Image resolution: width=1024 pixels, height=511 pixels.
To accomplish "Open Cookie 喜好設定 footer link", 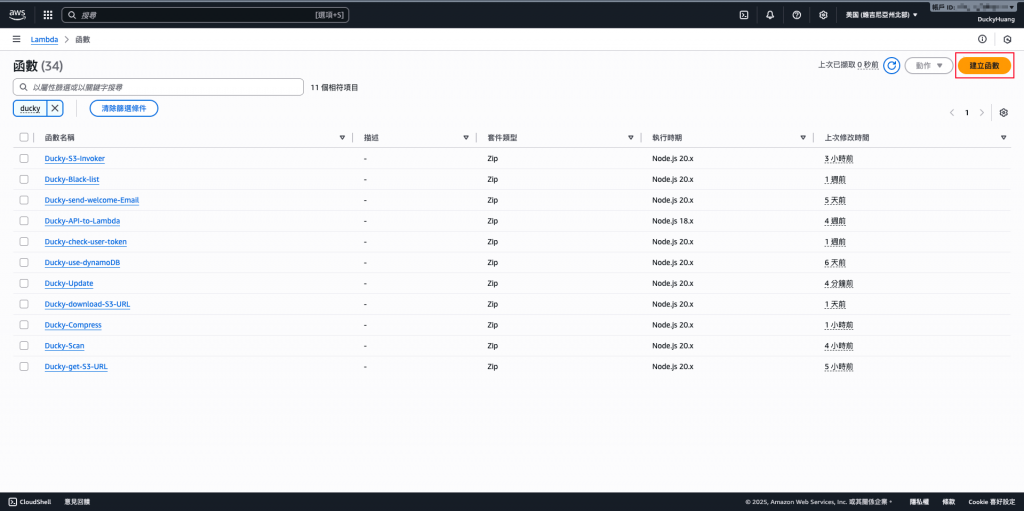I will (991, 502).
